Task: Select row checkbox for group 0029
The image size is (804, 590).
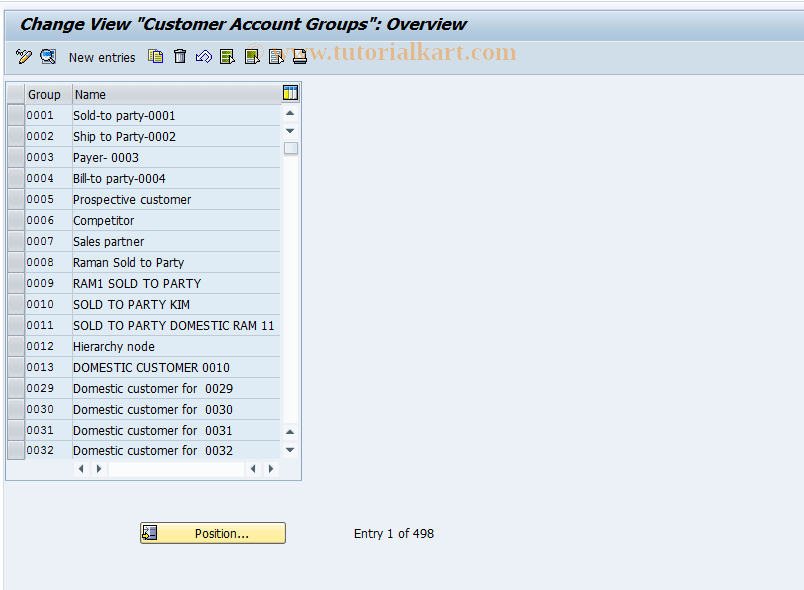Action: [16, 389]
